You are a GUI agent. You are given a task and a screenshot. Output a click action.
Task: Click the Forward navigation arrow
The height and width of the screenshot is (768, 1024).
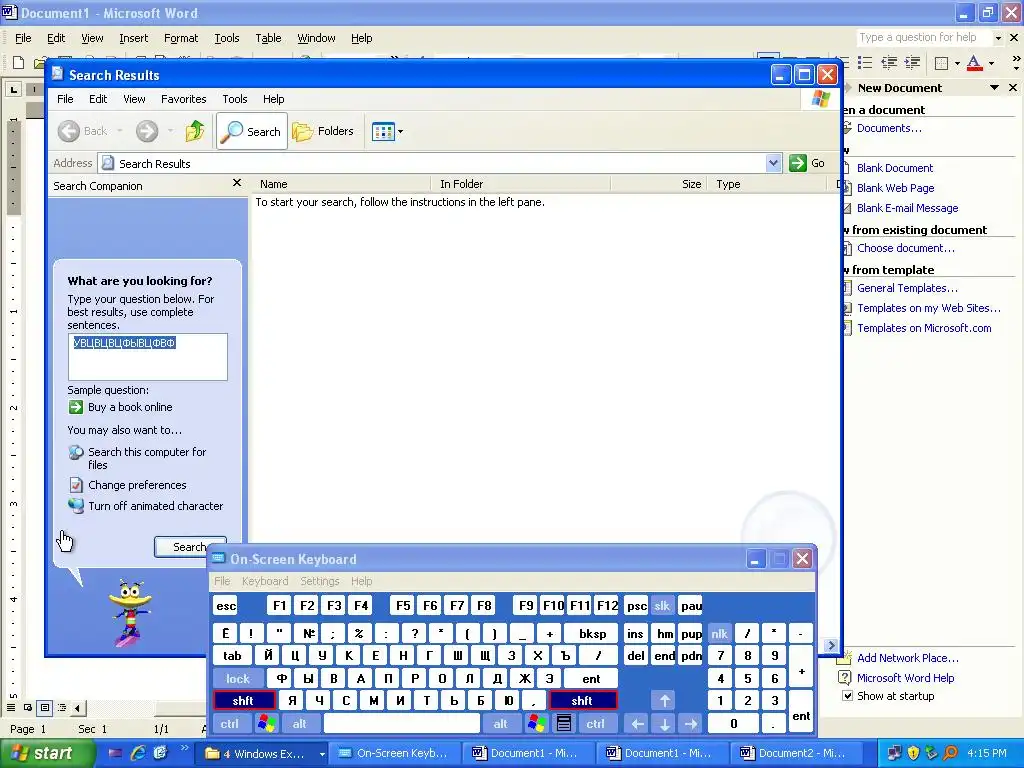click(x=147, y=131)
